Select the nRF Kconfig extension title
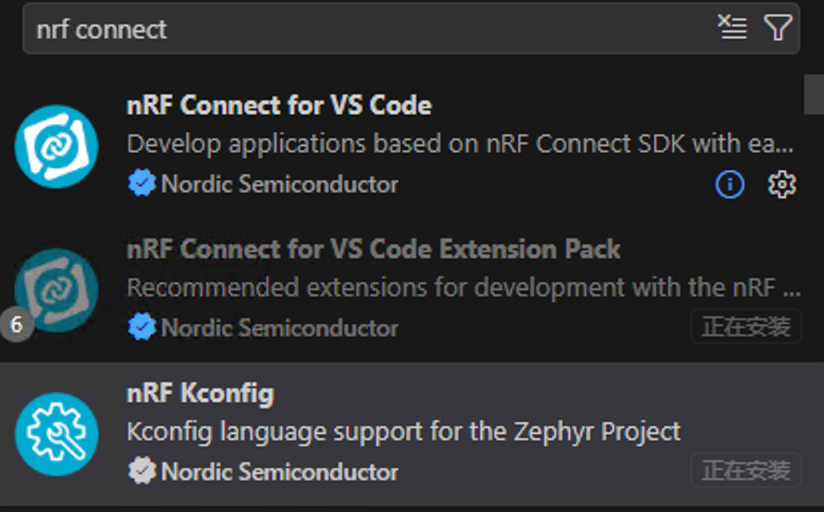Screen dimensions: 824x512 coord(200,393)
